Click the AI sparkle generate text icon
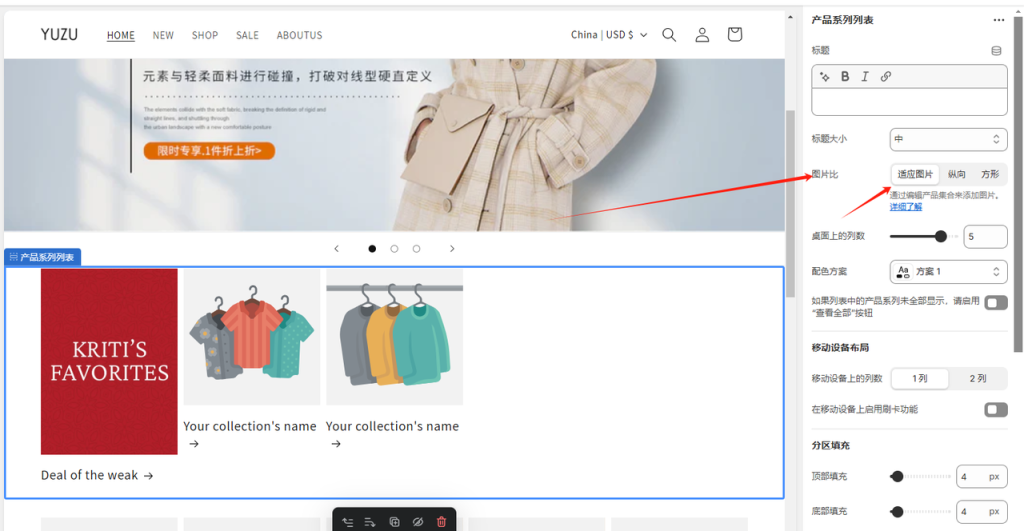The height and width of the screenshot is (531, 1024). [825, 76]
